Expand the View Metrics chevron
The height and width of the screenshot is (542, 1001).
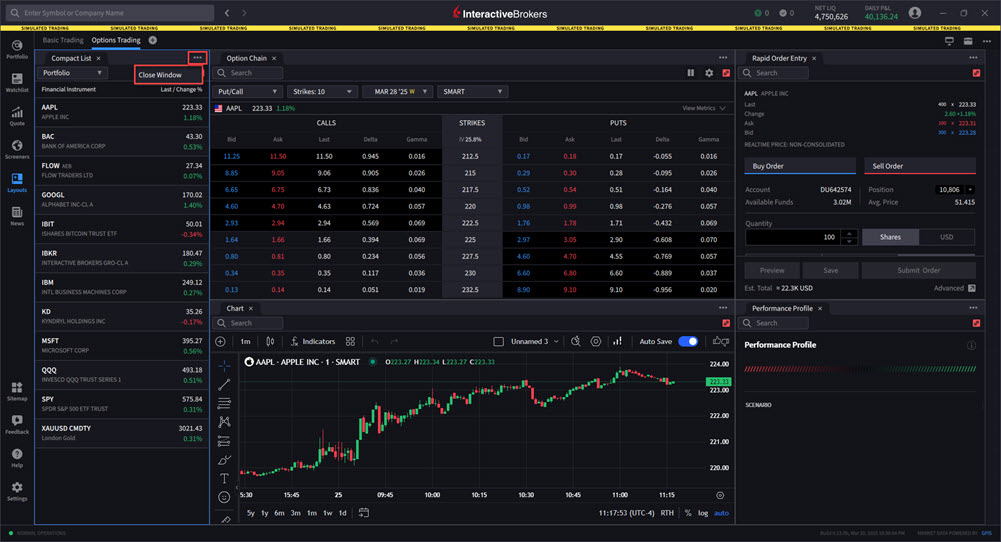coord(723,109)
